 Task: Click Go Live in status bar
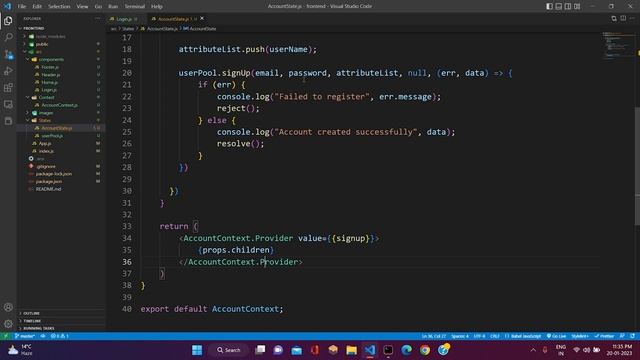[556, 336]
